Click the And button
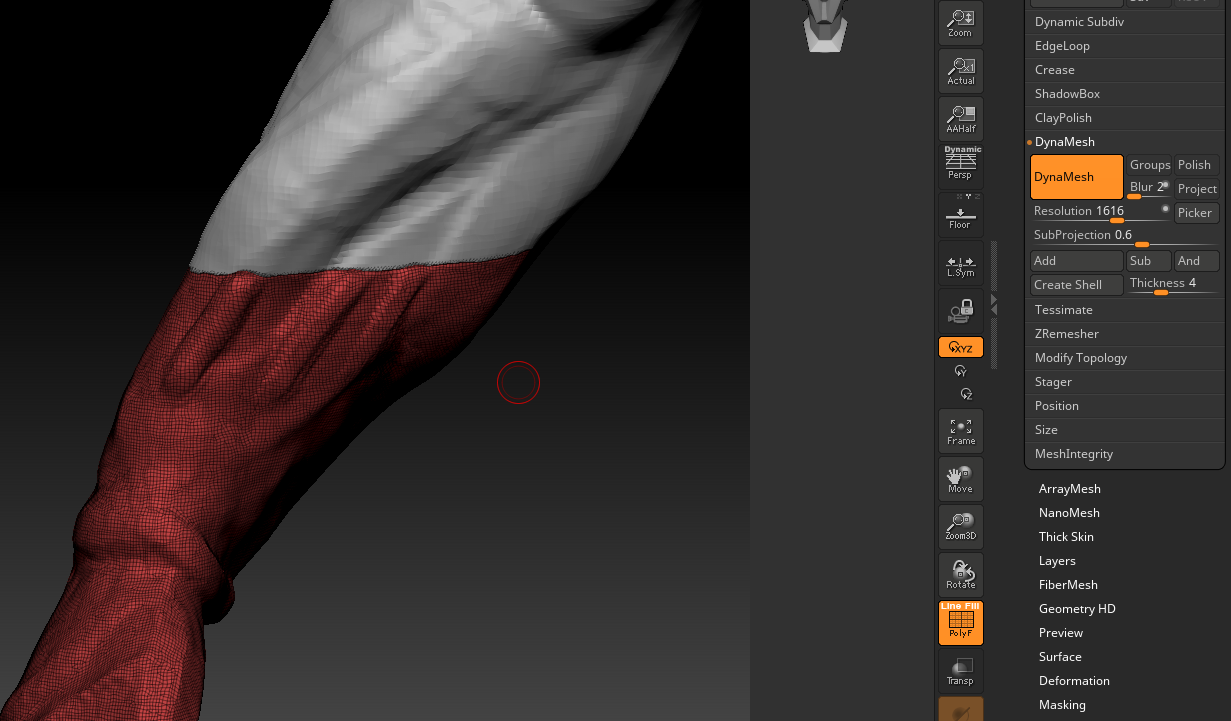This screenshot has width=1231, height=721. click(x=1197, y=261)
